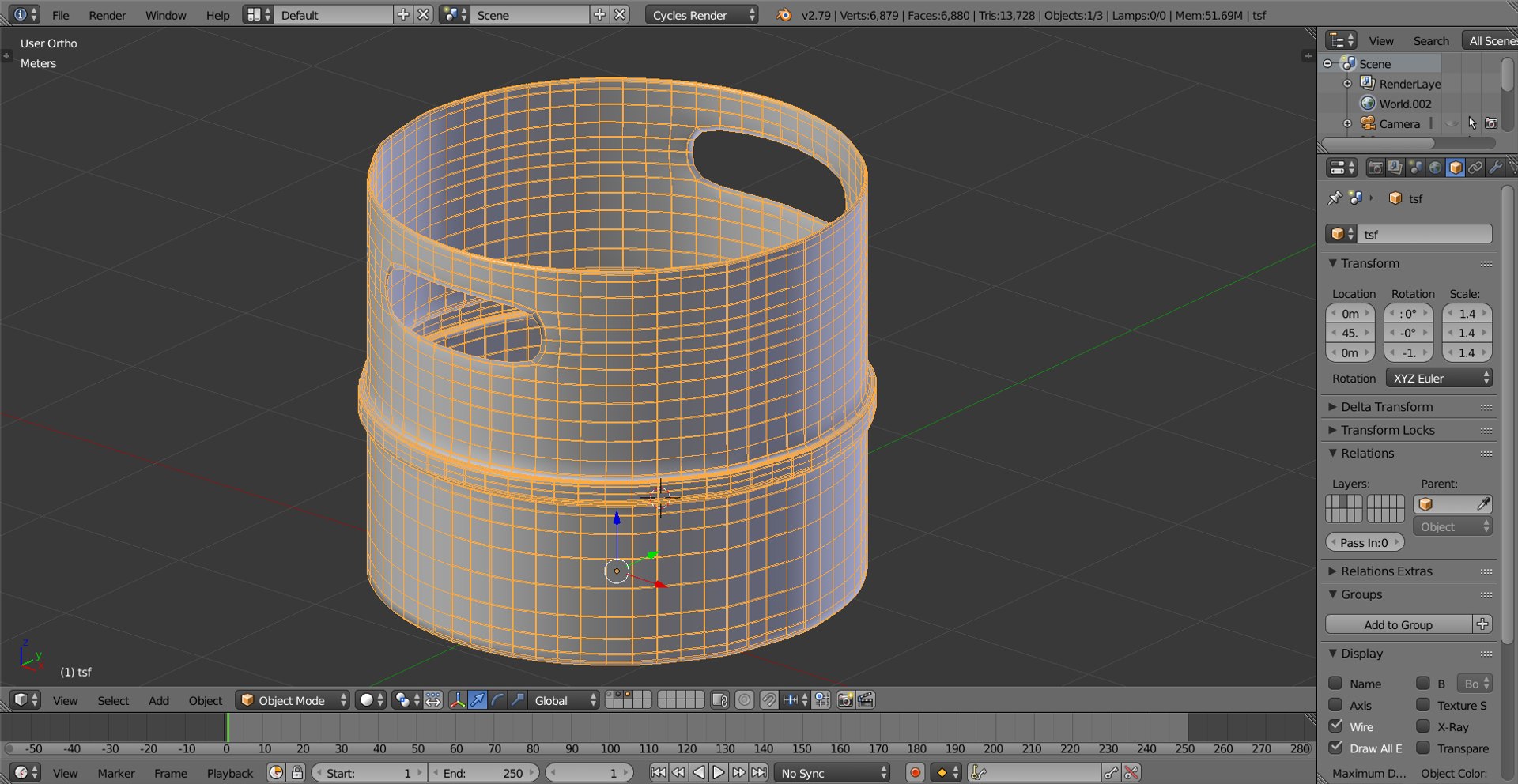Switch to the Render properties tab
The height and width of the screenshot is (784, 1518).
coord(1376,168)
